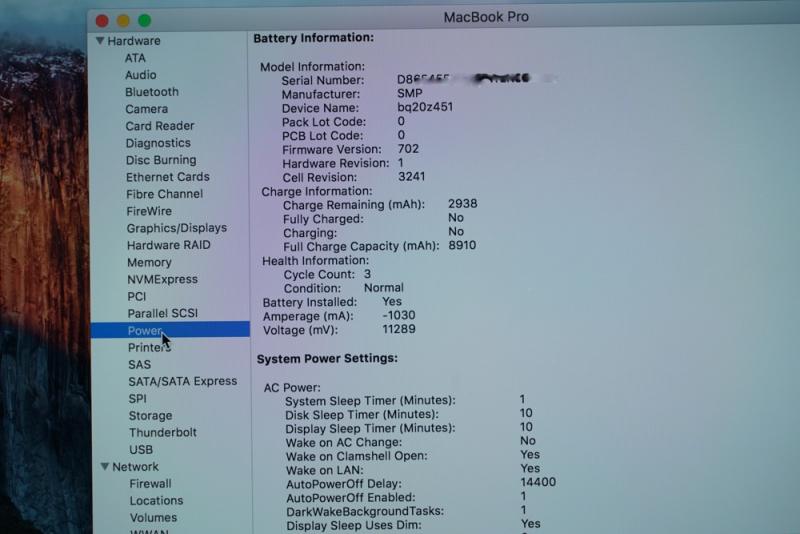Select Bluetooth in the Hardware list
This screenshot has width=800, height=534.
[x=152, y=92]
